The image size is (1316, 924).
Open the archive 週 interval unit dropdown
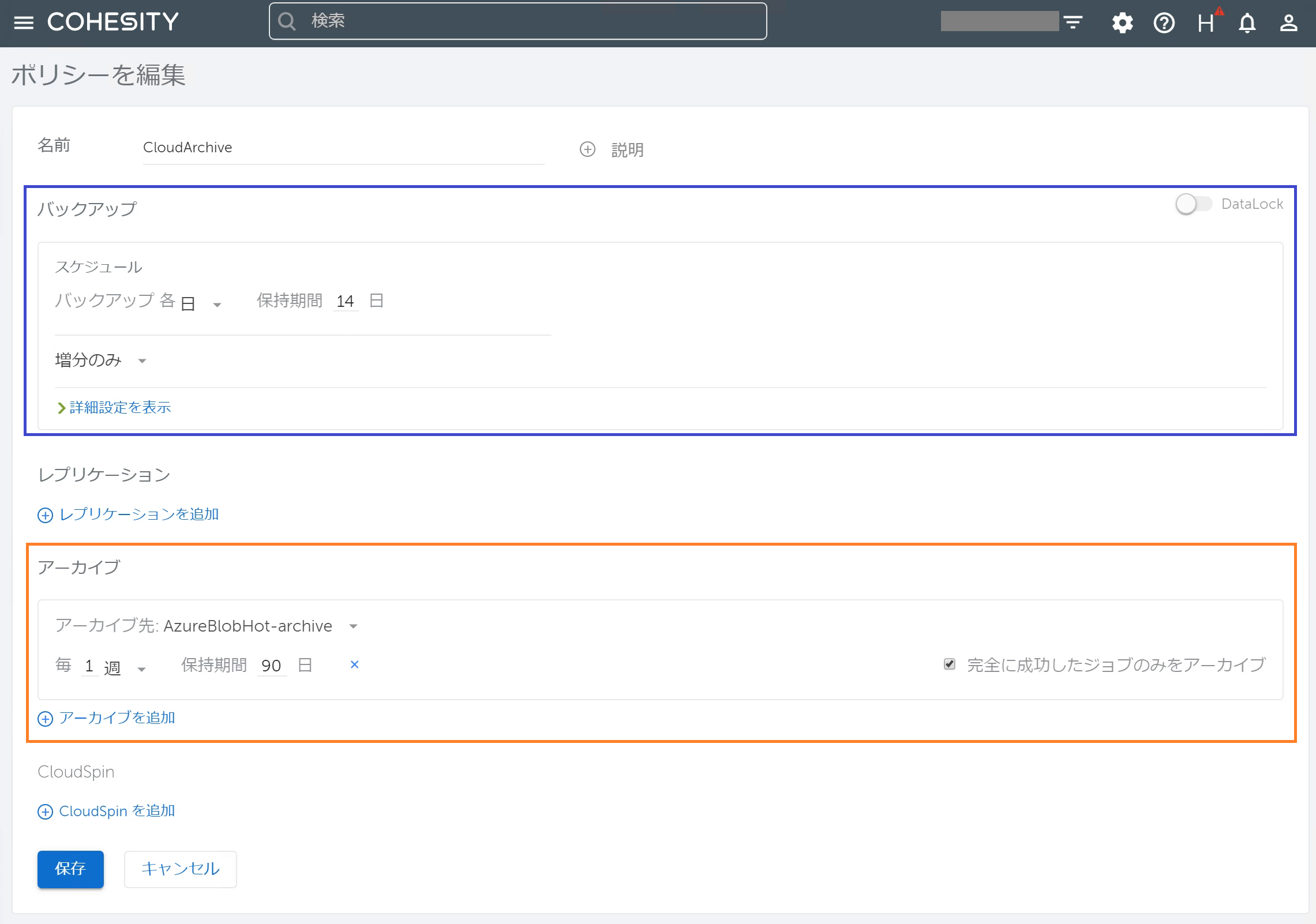coord(125,668)
